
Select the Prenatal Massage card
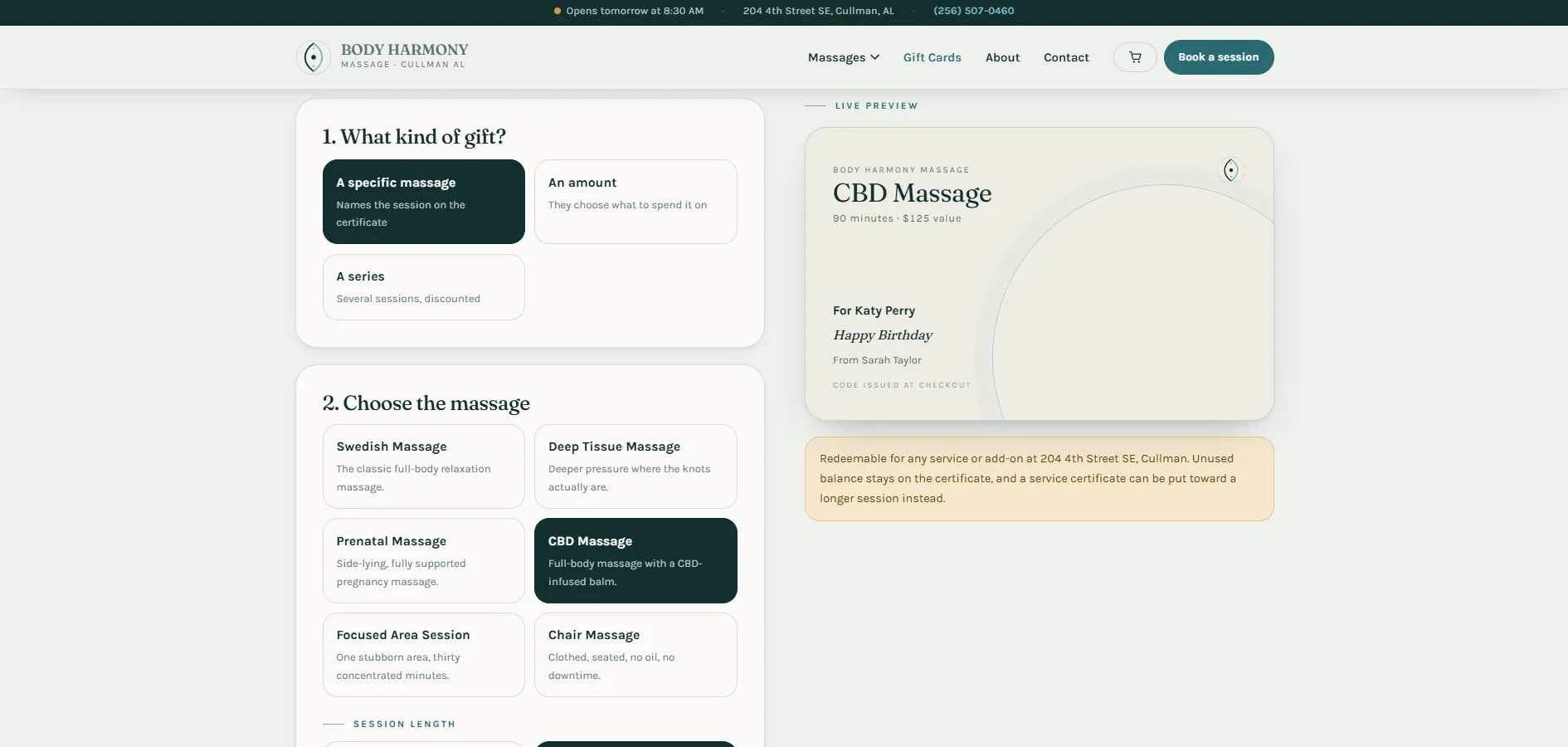point(423,560)
